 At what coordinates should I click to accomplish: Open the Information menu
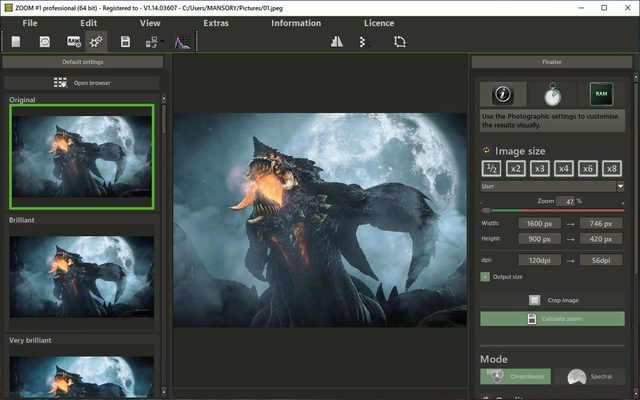point(296,22)
